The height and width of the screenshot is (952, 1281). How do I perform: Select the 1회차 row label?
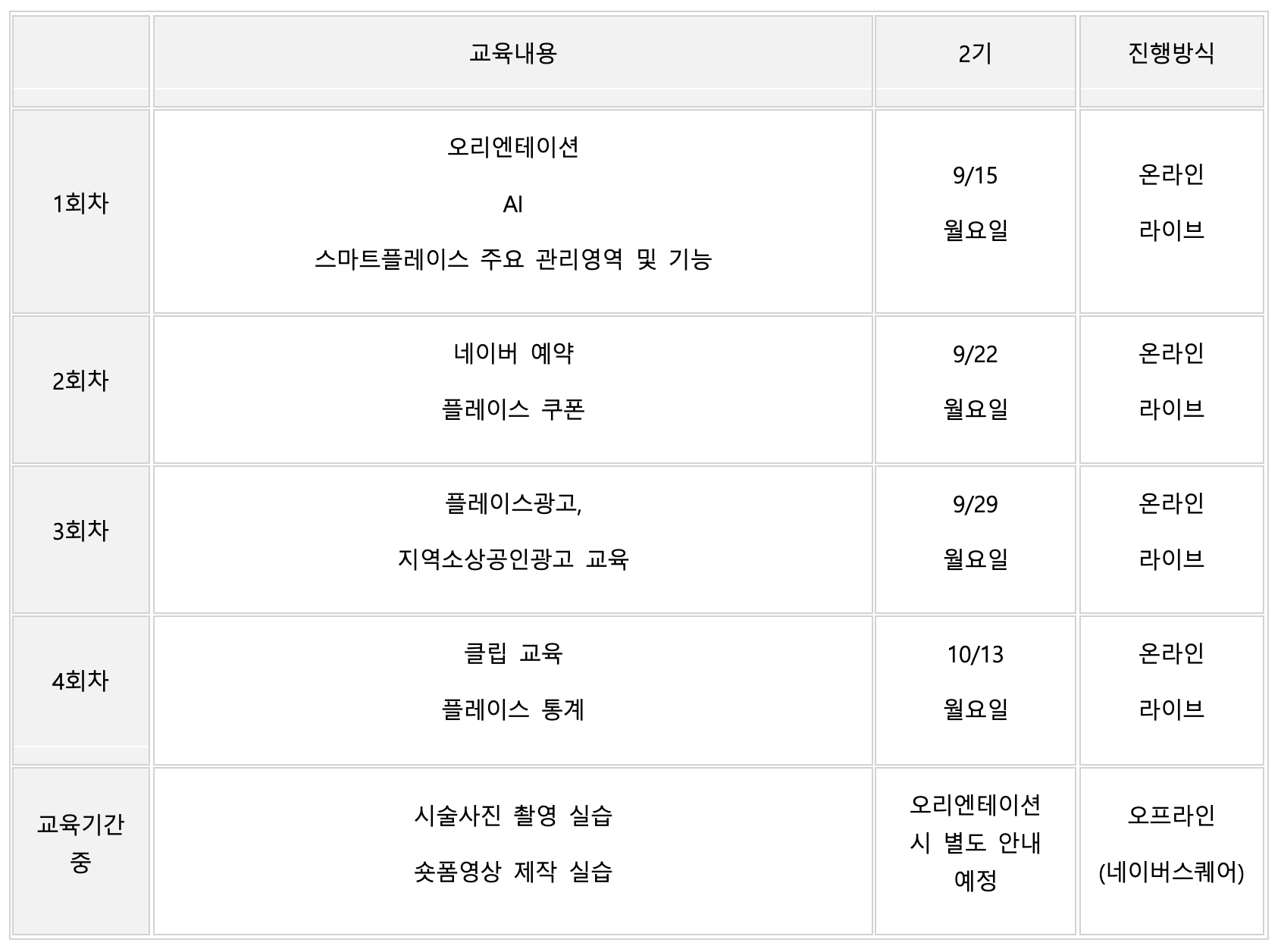[80, 203]
